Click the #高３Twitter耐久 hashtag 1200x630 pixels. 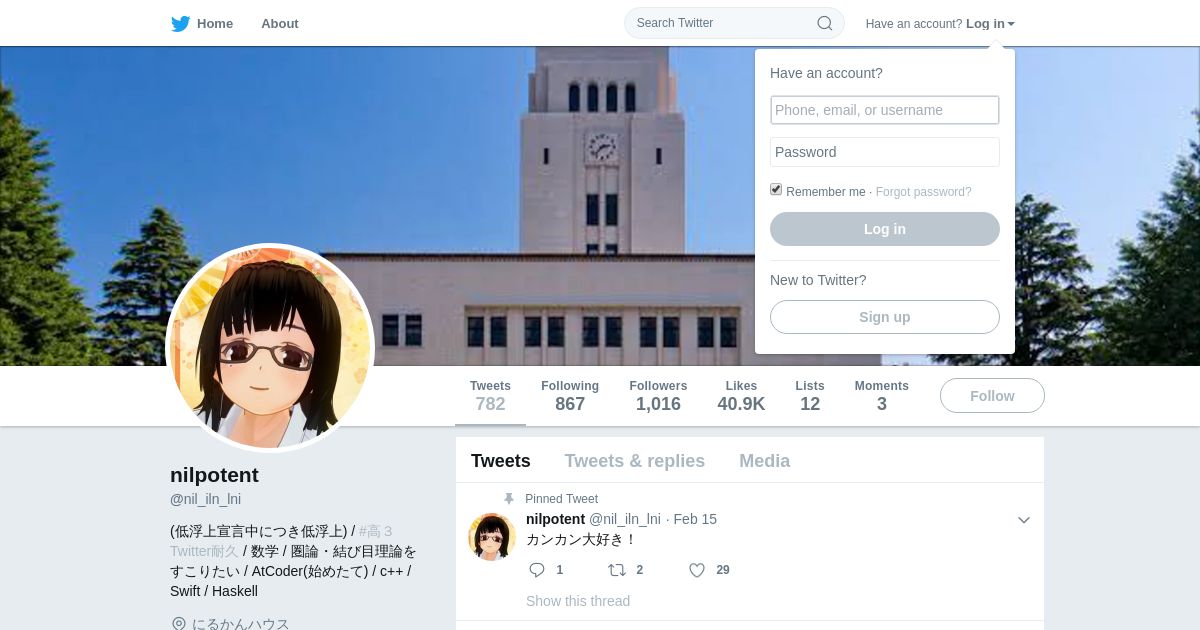click(x=281, y=541)
